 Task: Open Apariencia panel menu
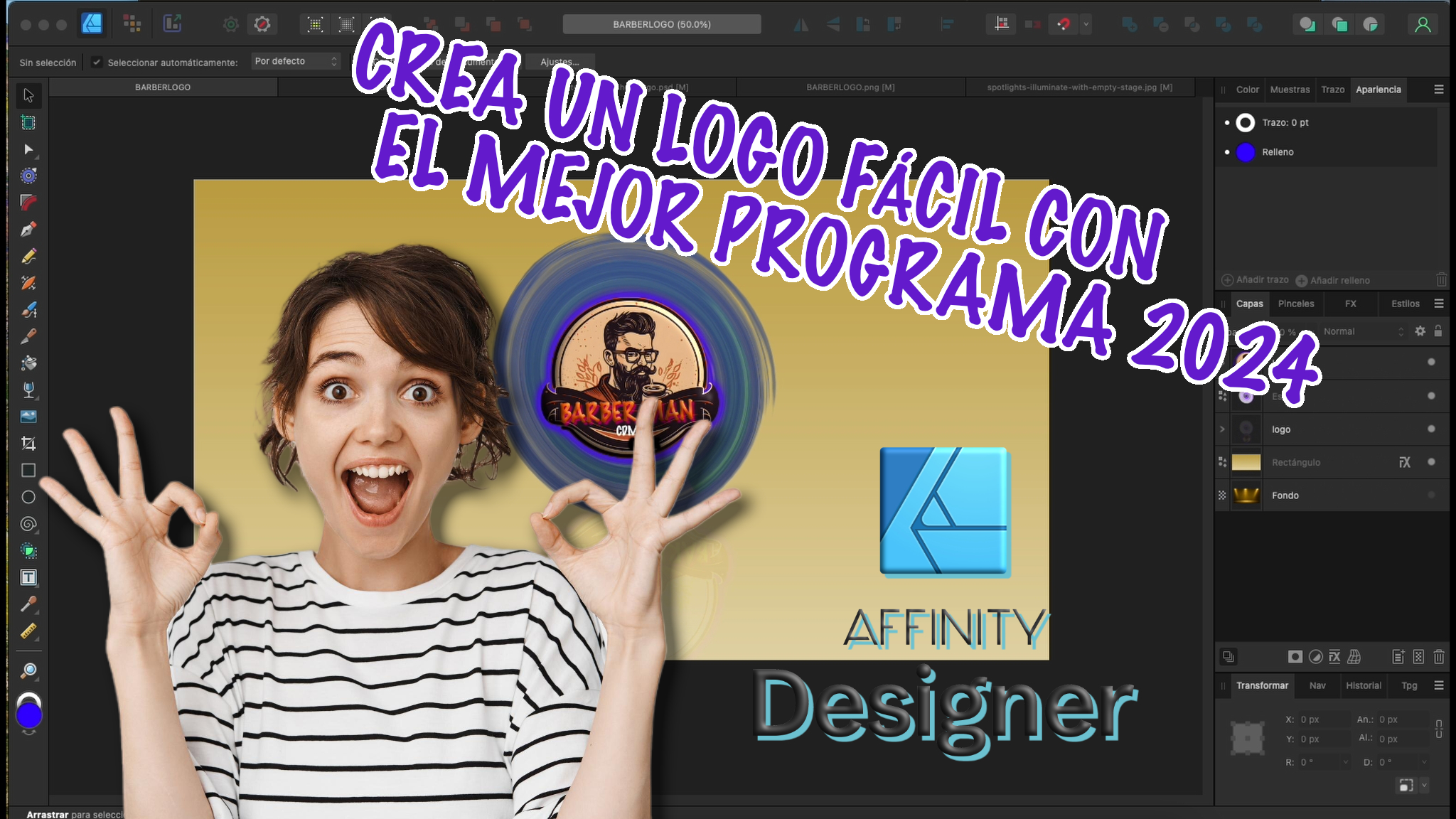(x=1439, y=90)
